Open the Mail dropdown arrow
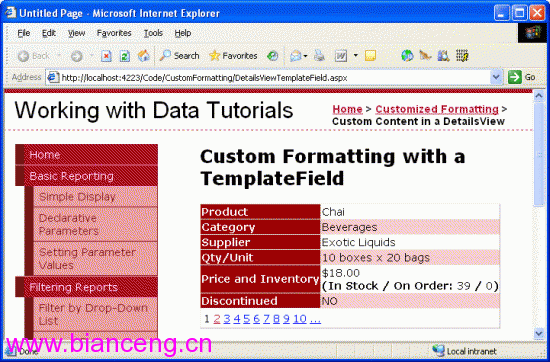 click(x=306, y=56)
